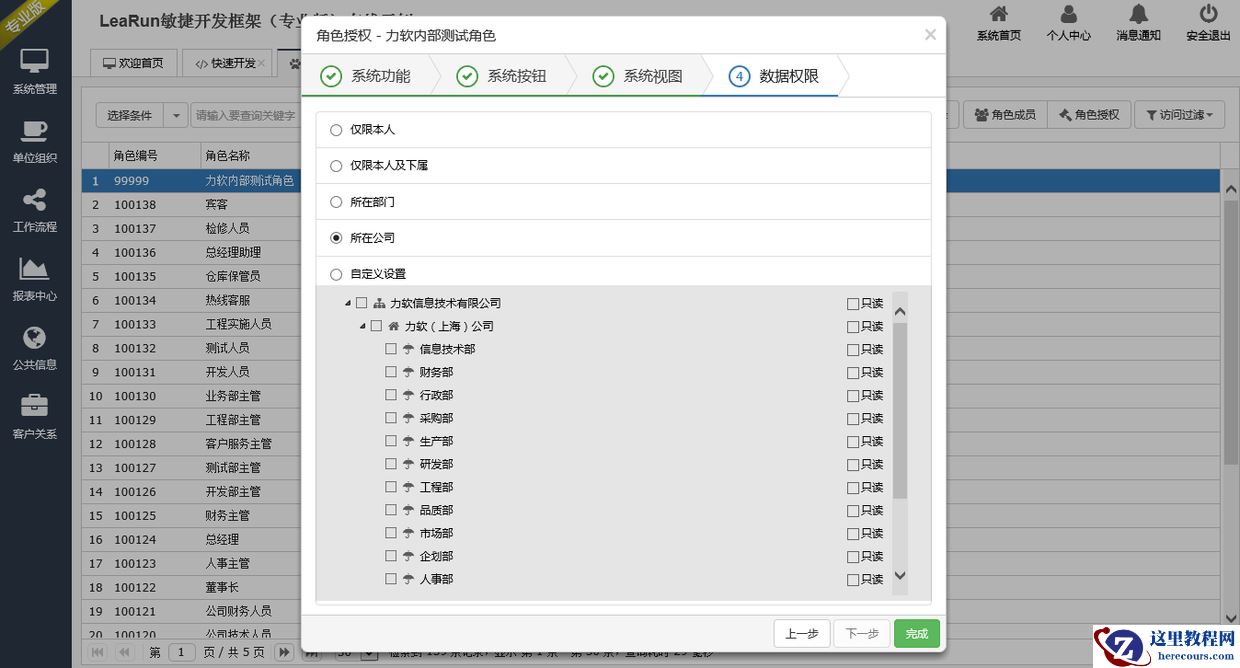Go to the previous page of the grid

(124, 652)
